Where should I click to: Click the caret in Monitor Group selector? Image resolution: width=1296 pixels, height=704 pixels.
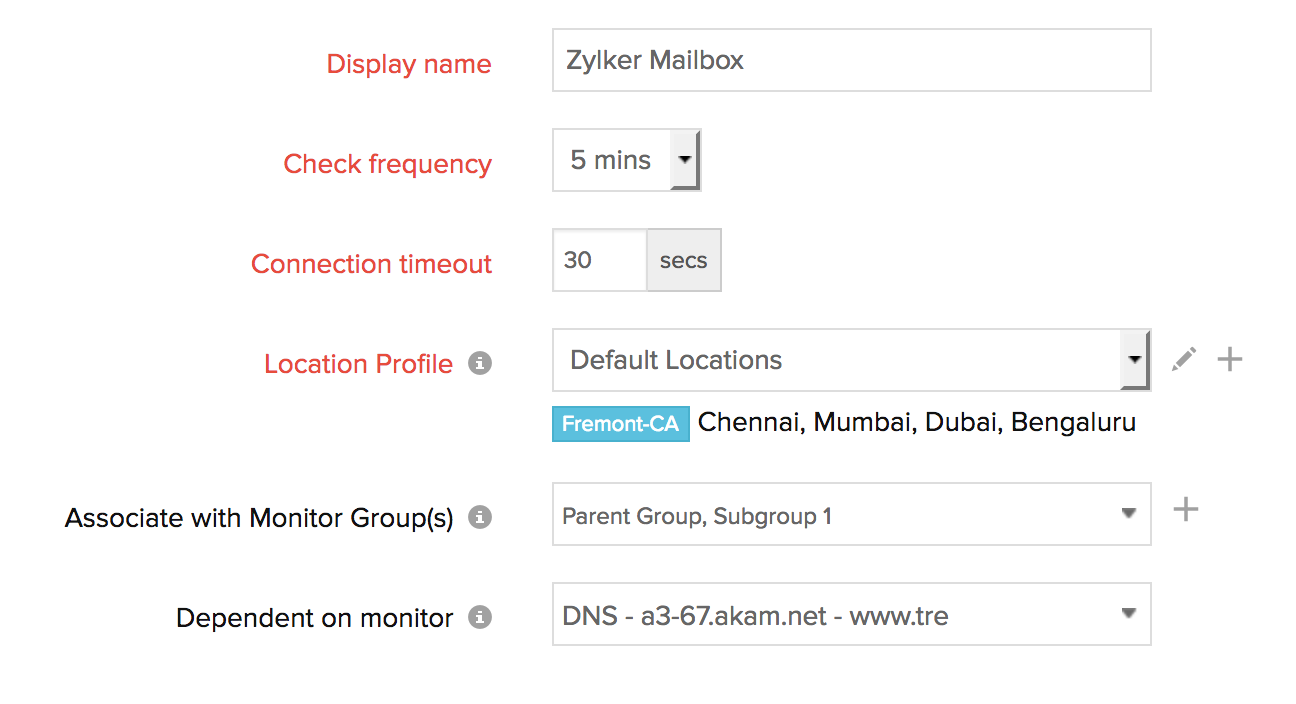pos(1128,514)
